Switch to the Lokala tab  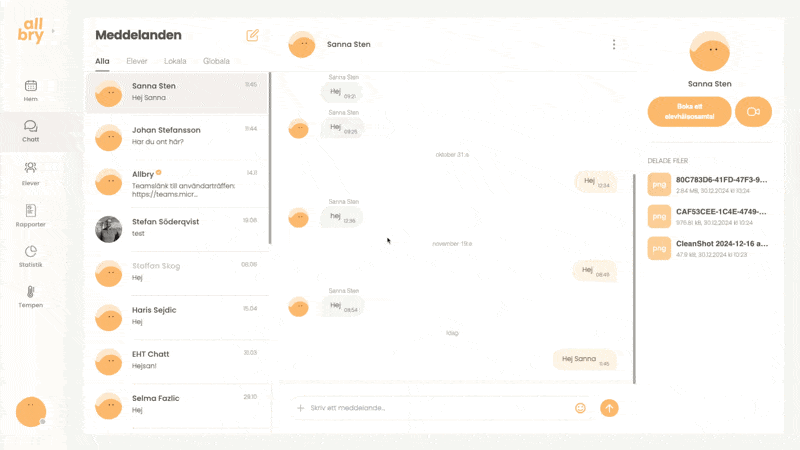[x=175, y=61]
